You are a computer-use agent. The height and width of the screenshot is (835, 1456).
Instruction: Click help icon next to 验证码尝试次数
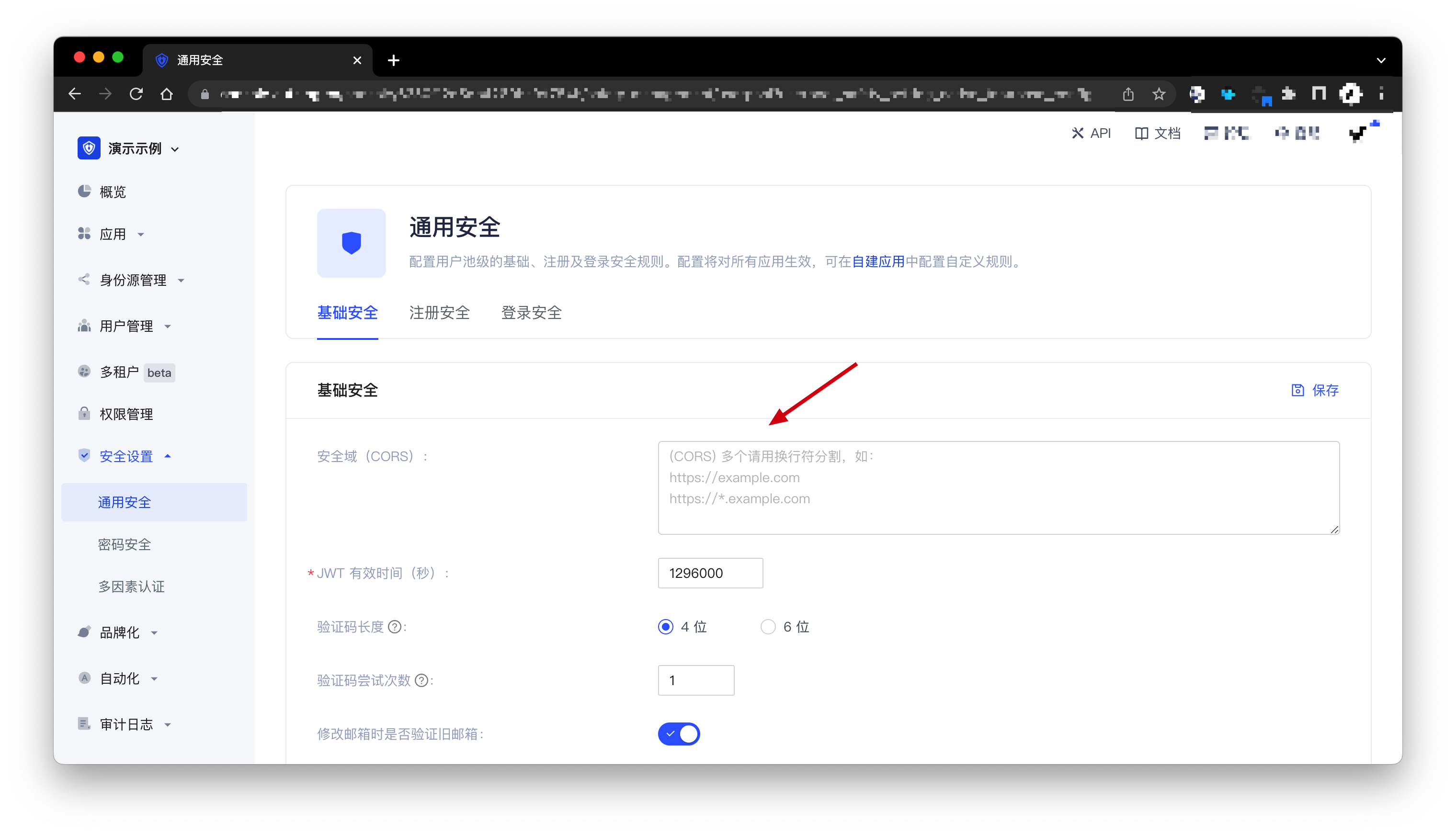[421, 681]
